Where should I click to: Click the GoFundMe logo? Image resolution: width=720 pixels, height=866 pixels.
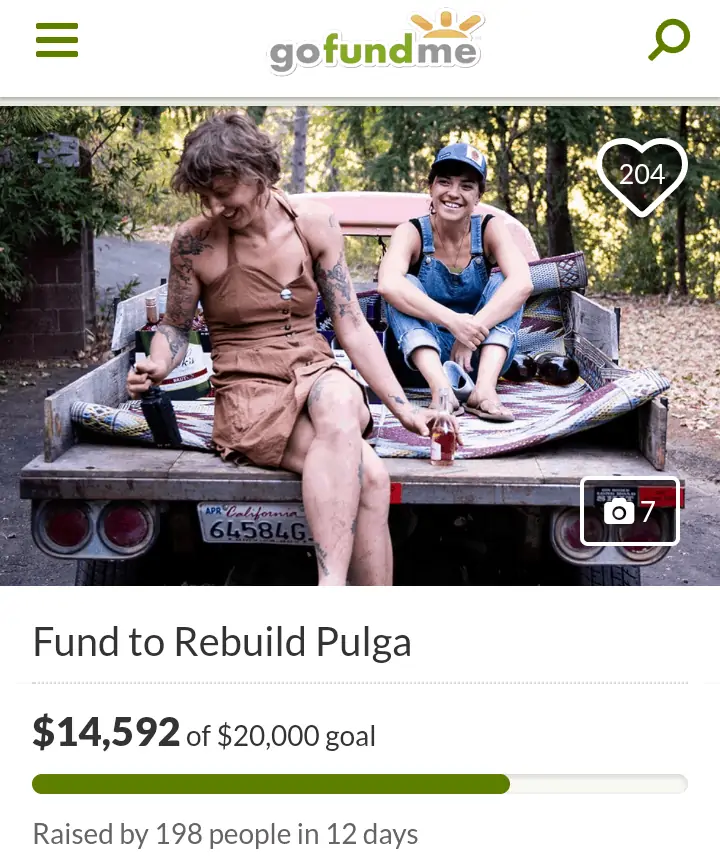(x=375, y=42)
